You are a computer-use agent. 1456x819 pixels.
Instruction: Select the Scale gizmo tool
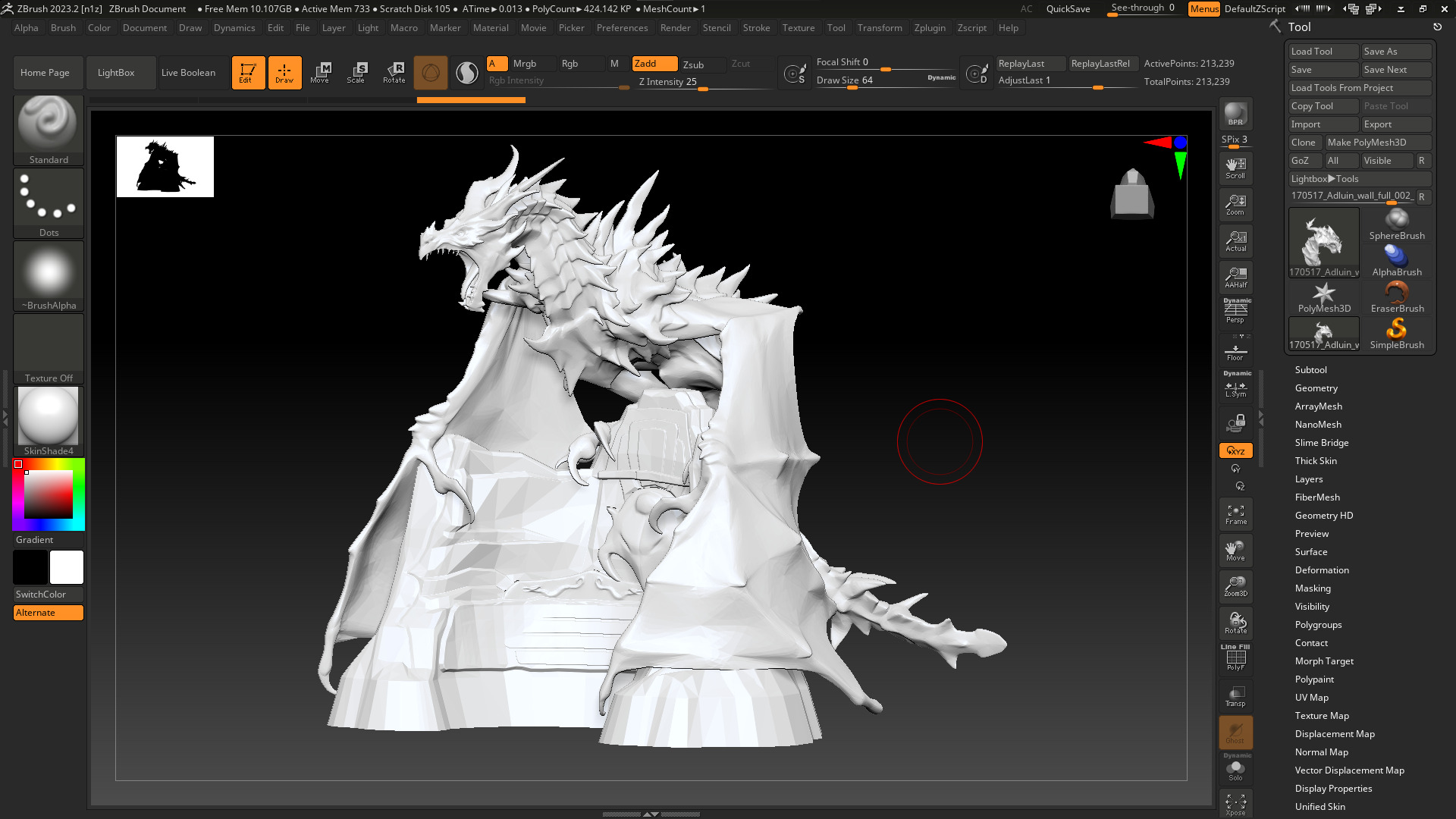pyautogui.click(x=356, y=72)
